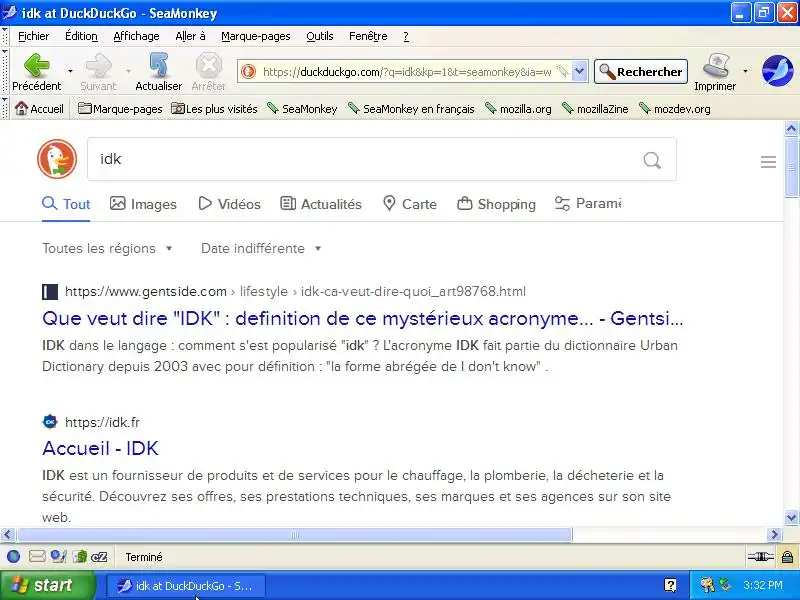Screen dimensions: 800x600
Task: Switch to Actualités results tab
Action: coord(321,204)
